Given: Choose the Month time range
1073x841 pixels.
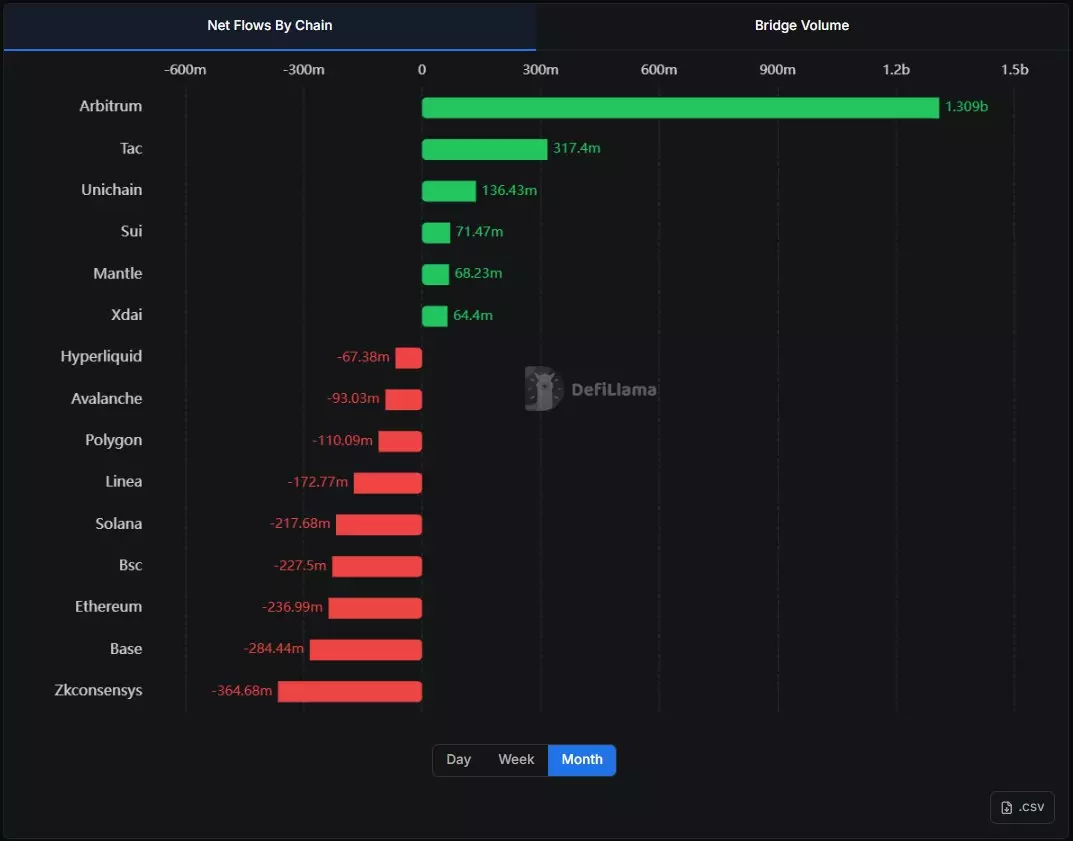Looking at the screenshot, I should pyautogui.click(x=582, y=760).
